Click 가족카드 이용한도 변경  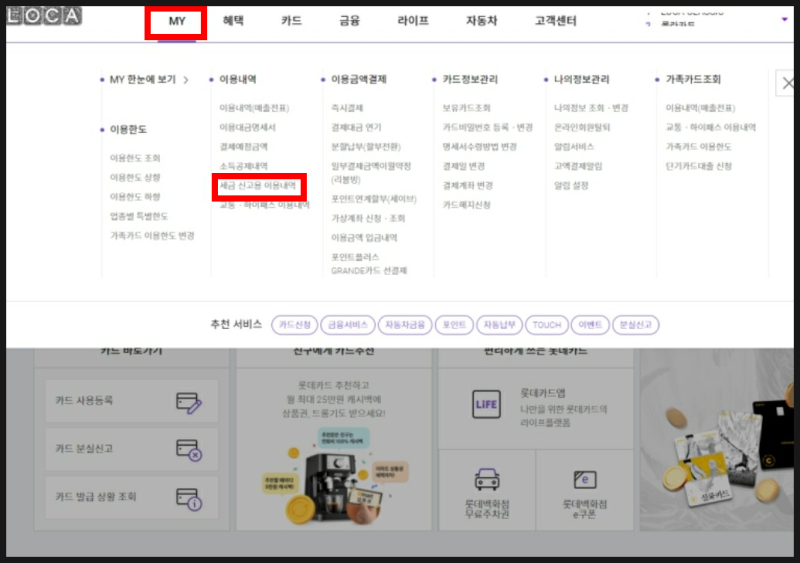pyautogui.click(x=152, y=236)
